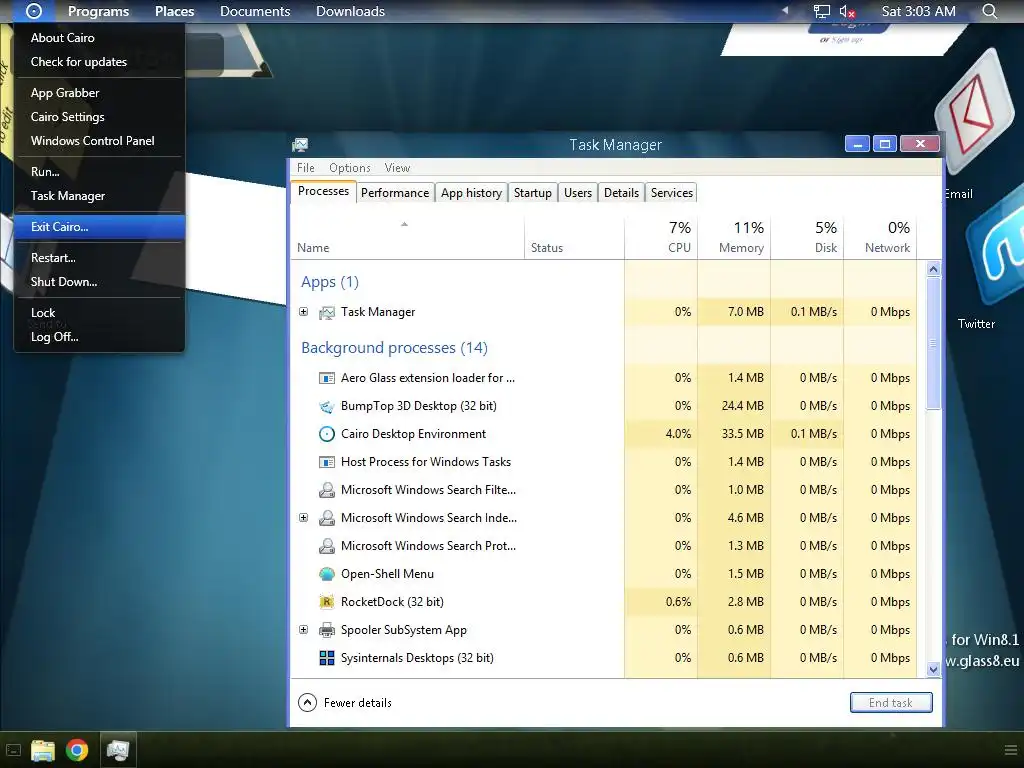Click the process list scrollbar thumb
The width and height of the screenshot is (1024, 768).
[933, 343]
